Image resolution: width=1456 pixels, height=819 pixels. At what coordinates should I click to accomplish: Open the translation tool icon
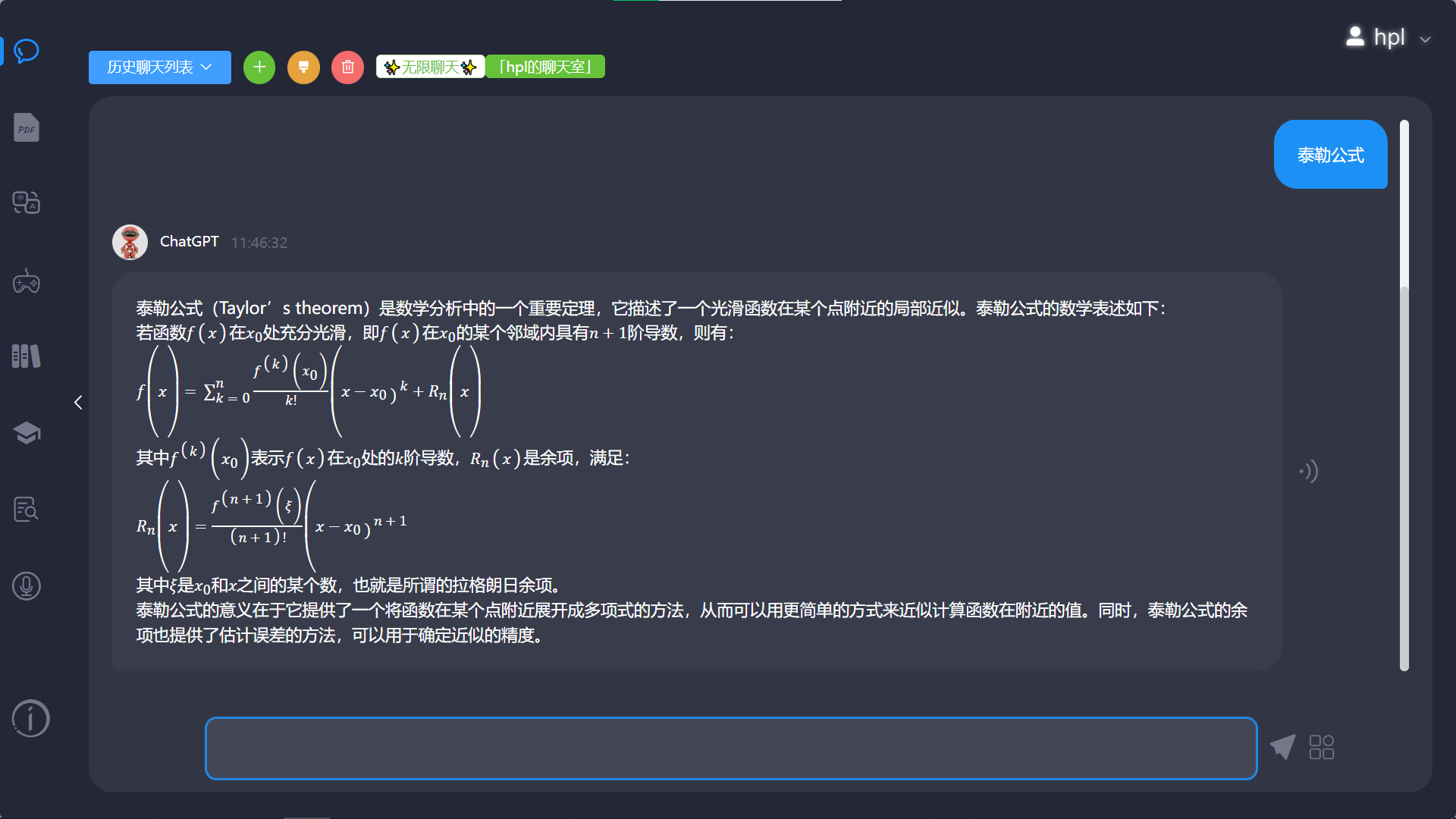point(27,202)
